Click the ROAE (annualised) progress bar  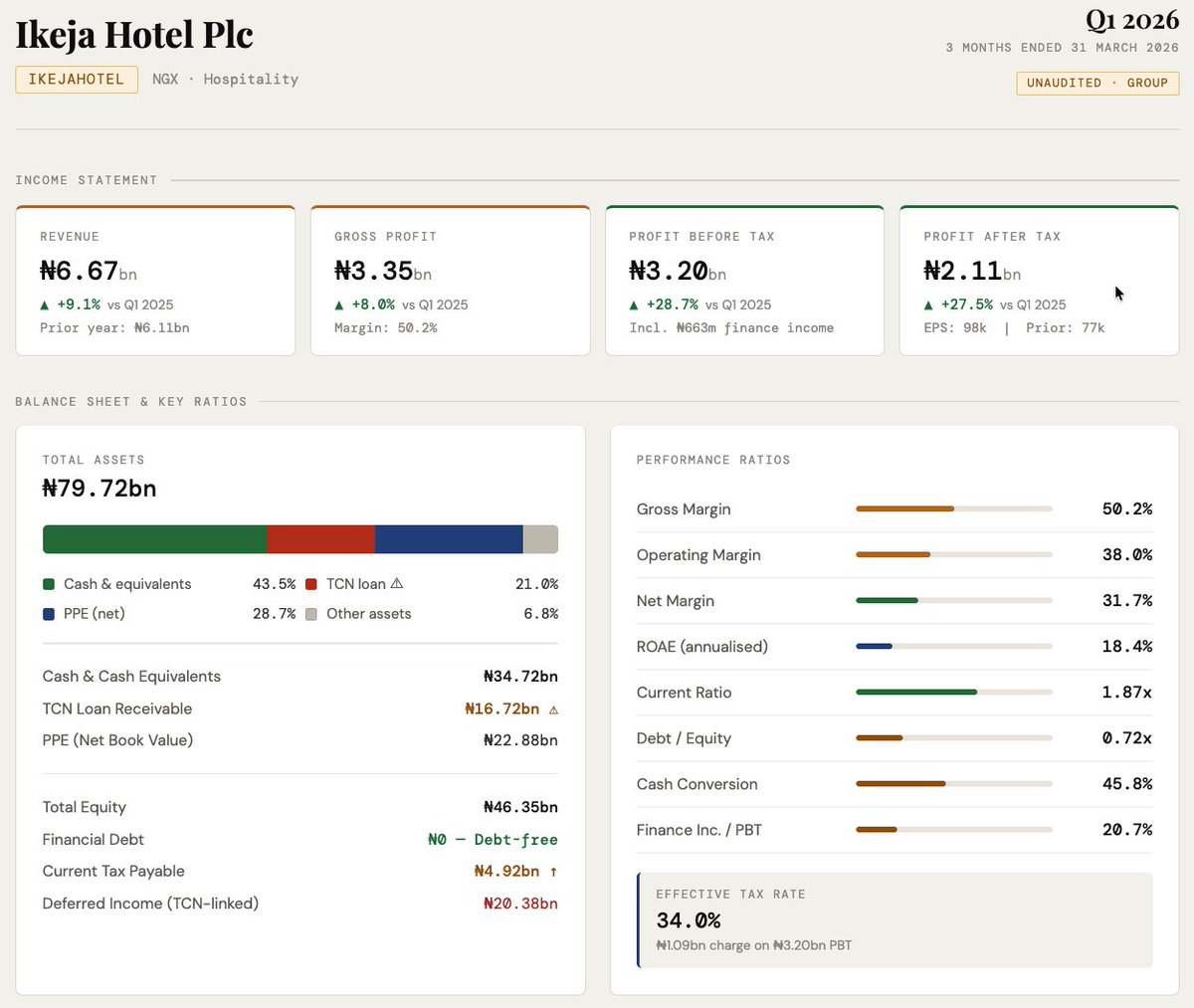click(954, 647)
